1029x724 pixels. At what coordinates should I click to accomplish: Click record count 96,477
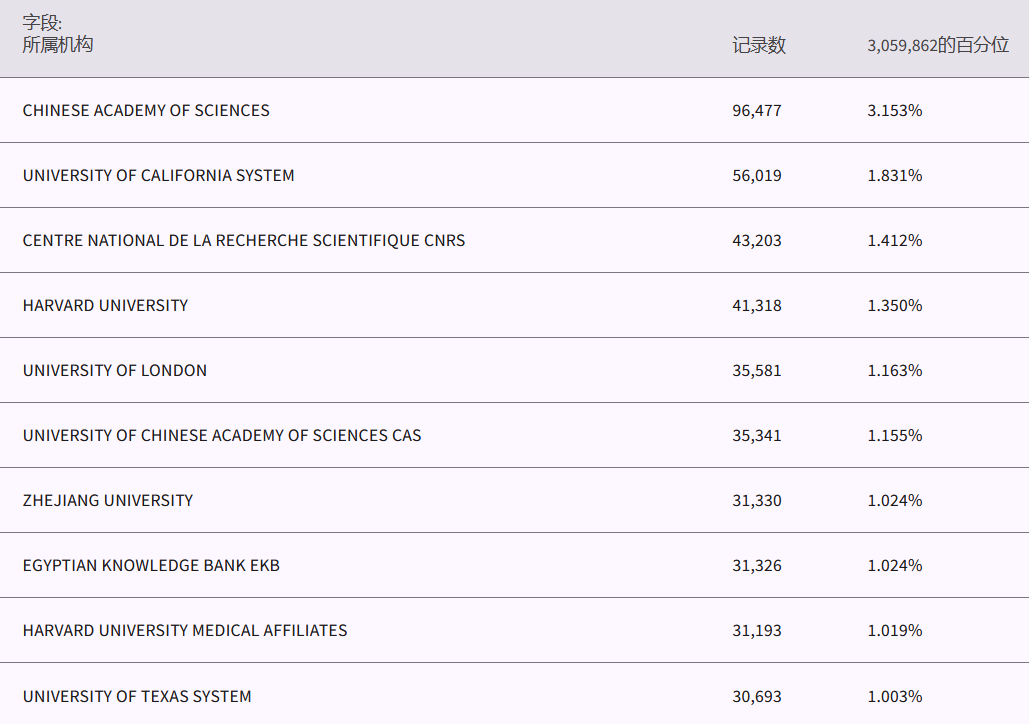pyautogui.click(x=756, y=111)
